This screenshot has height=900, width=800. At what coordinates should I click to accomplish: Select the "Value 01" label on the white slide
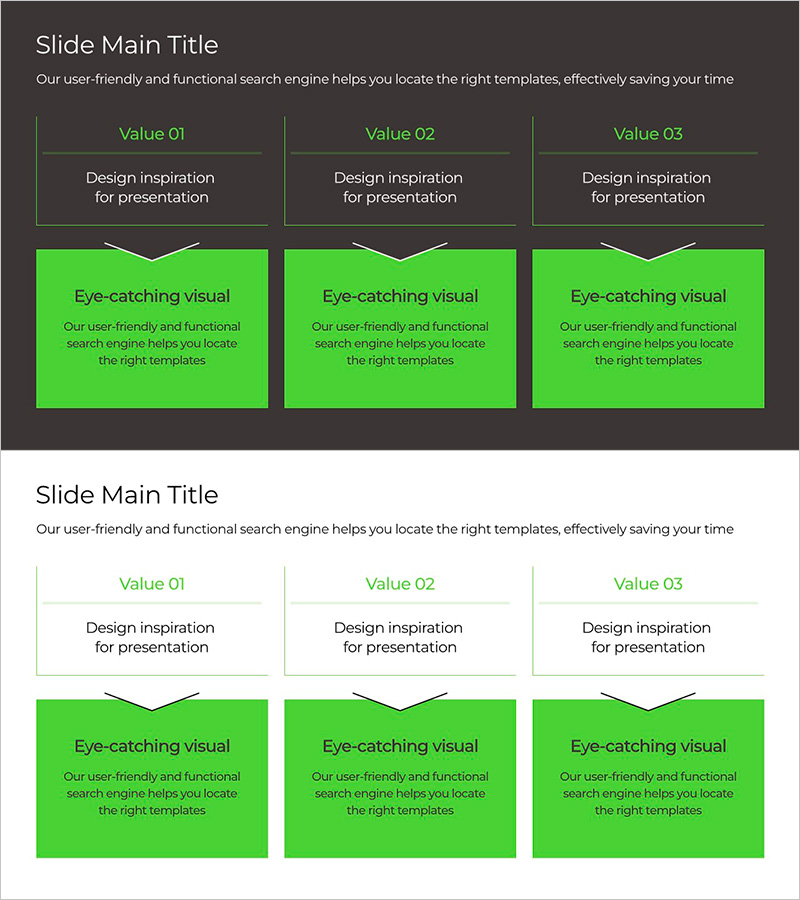tap(152, 584)
